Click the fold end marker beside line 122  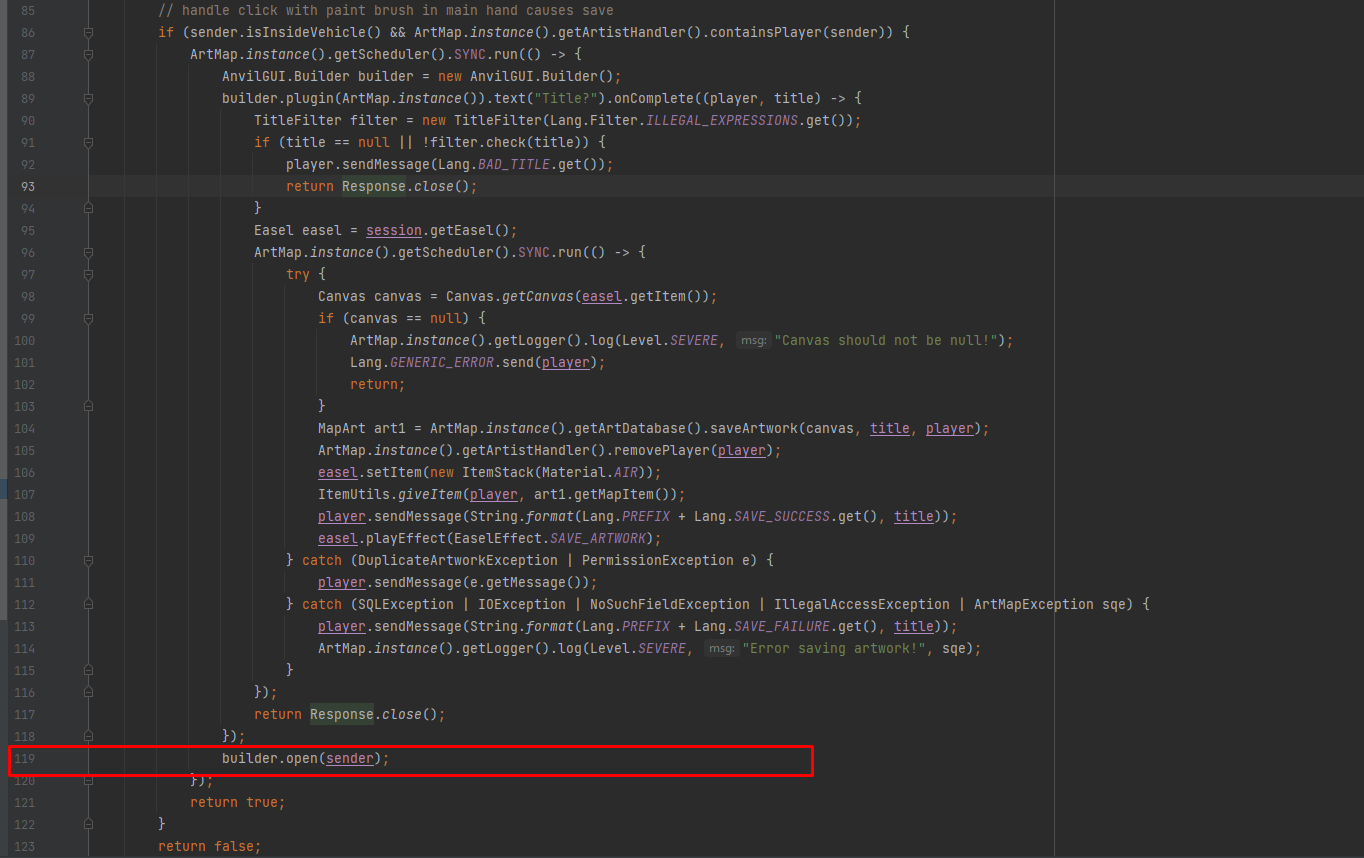tap(88, 824)
